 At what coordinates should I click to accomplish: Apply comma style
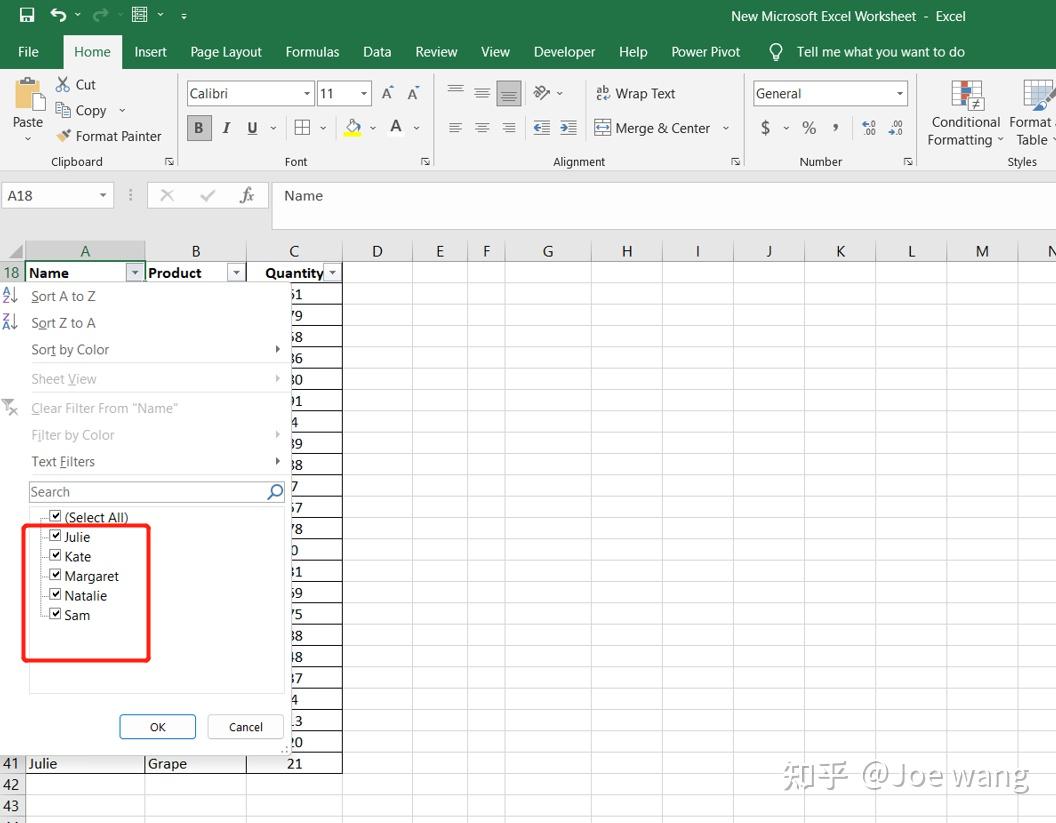click(835, 128)
